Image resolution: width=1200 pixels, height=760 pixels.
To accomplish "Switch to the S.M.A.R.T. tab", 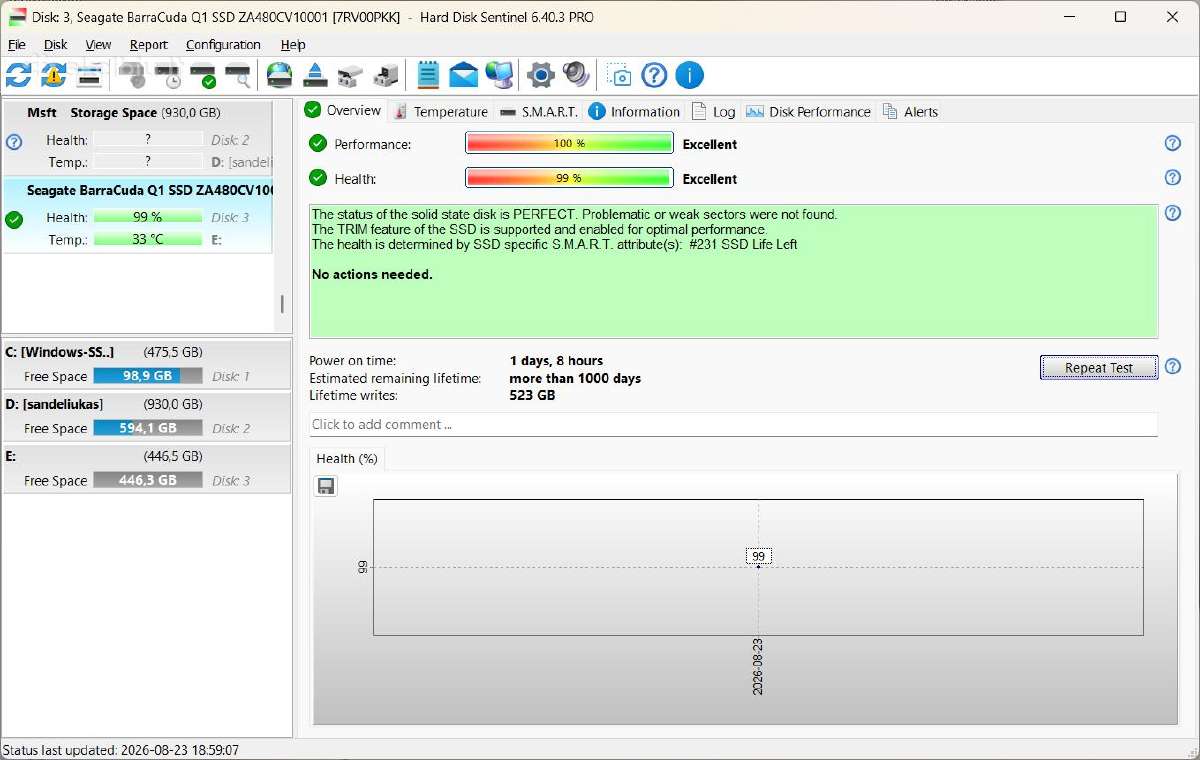I will point(539,112).
